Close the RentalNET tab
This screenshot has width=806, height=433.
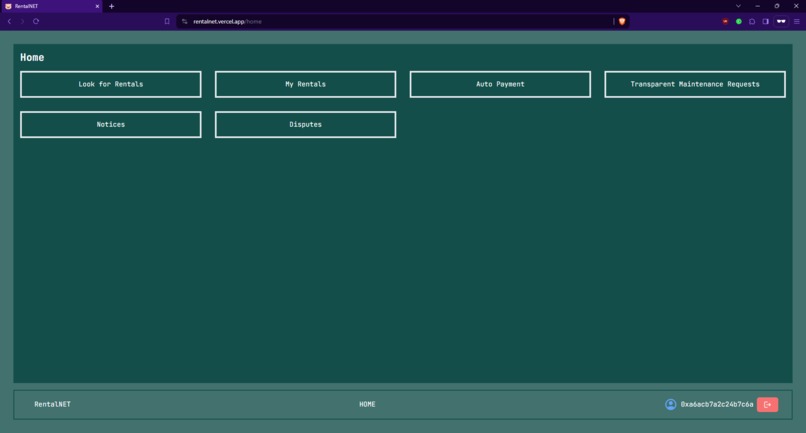(x=97, y=6)
